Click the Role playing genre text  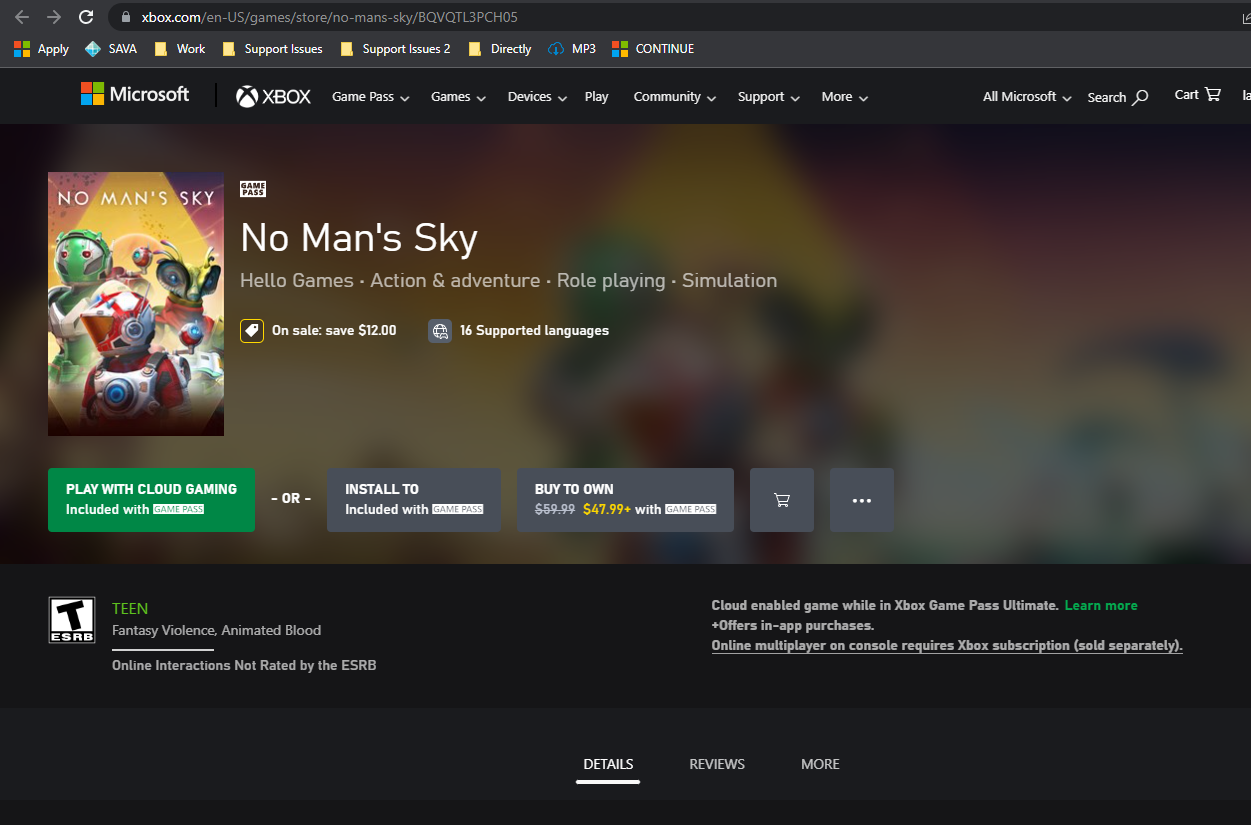point(611,281)
